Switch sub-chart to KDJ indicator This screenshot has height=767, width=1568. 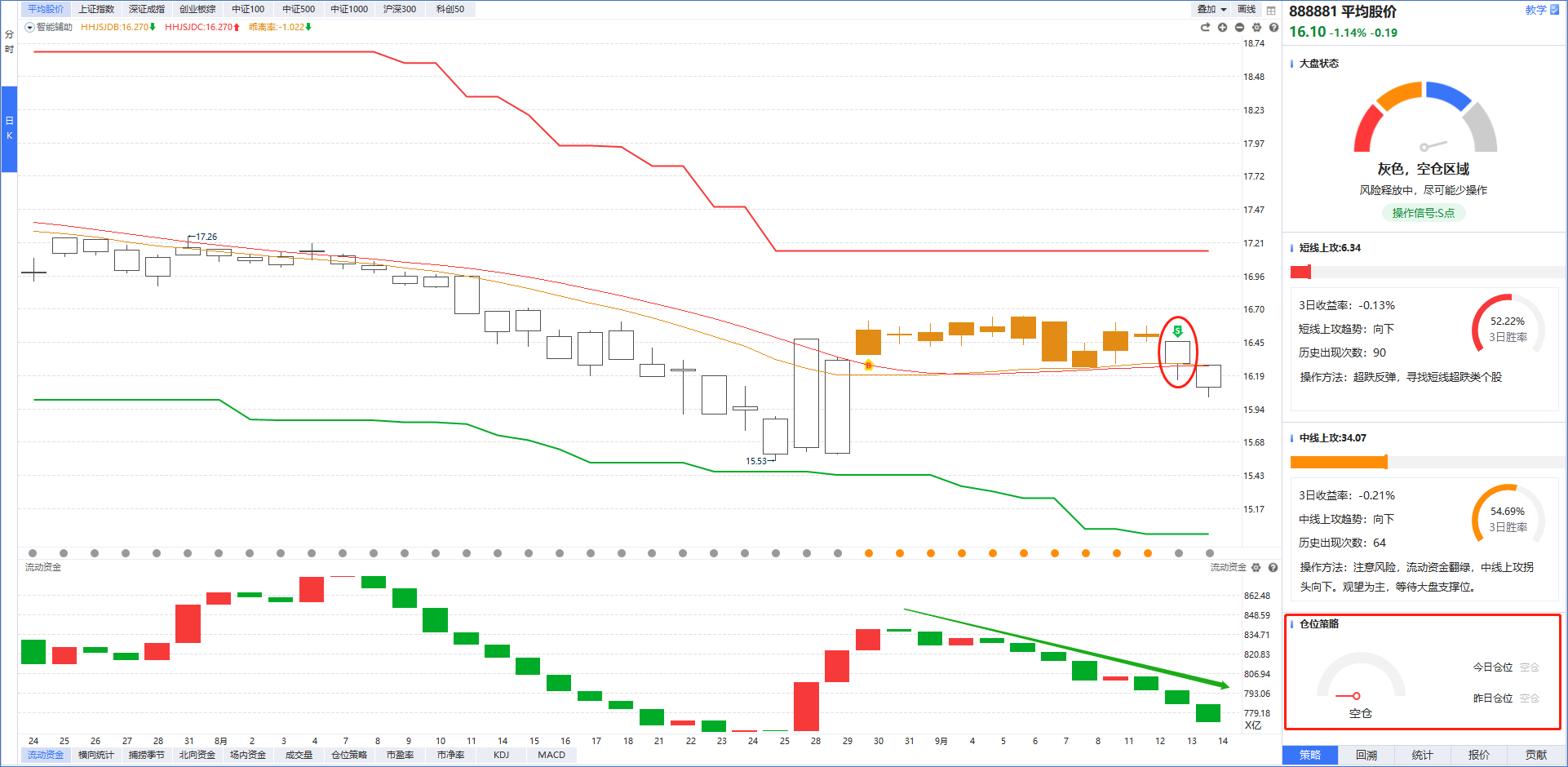tap(501, 755)
